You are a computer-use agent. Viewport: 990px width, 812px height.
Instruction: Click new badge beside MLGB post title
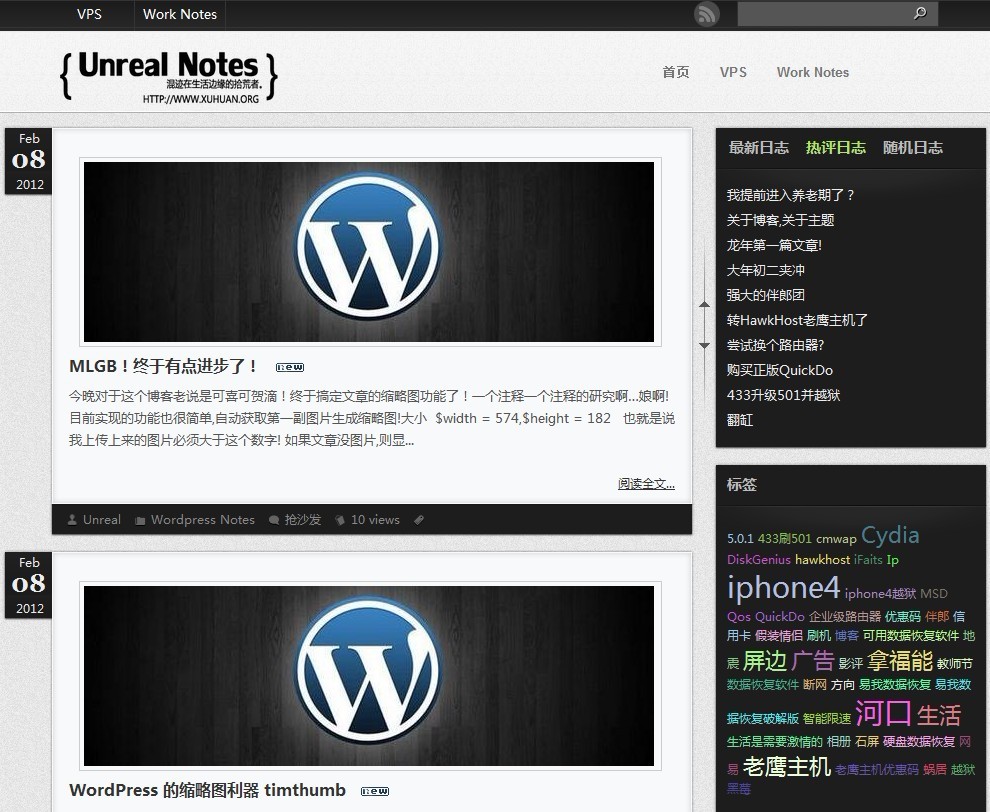point(290,367)
